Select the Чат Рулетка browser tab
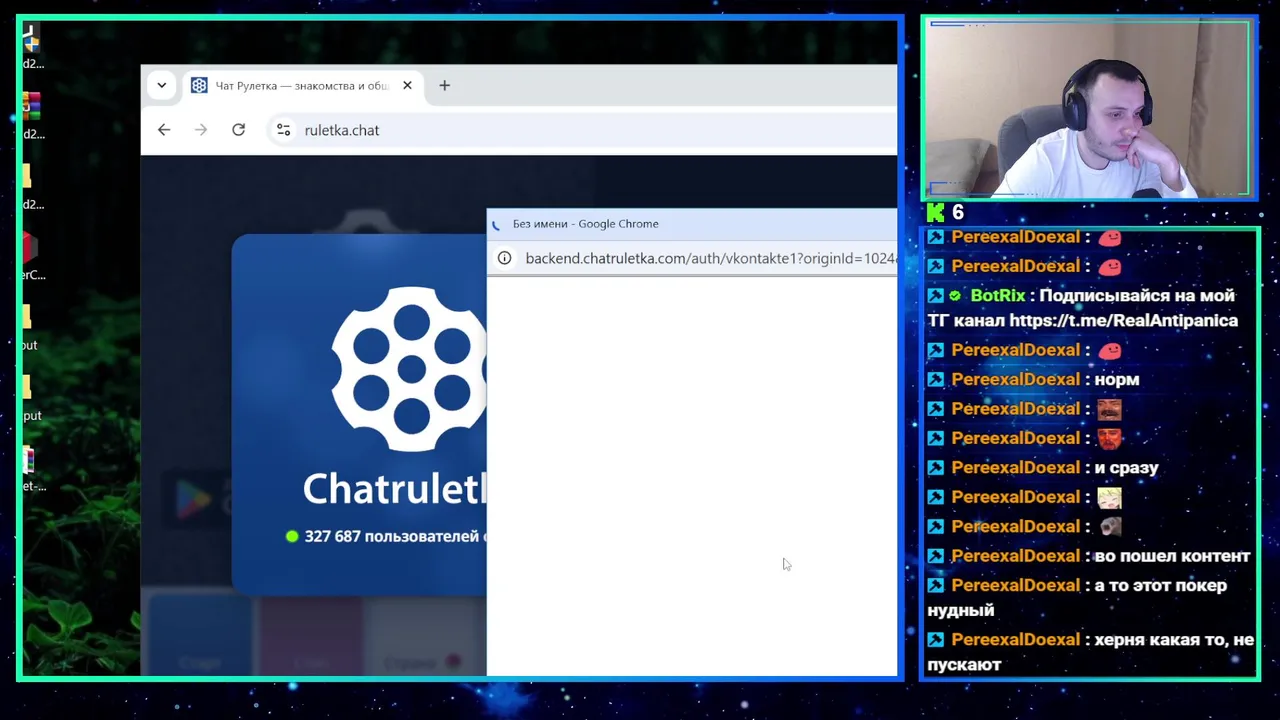This screenshot has height=720, width=1280. point(301,86)
